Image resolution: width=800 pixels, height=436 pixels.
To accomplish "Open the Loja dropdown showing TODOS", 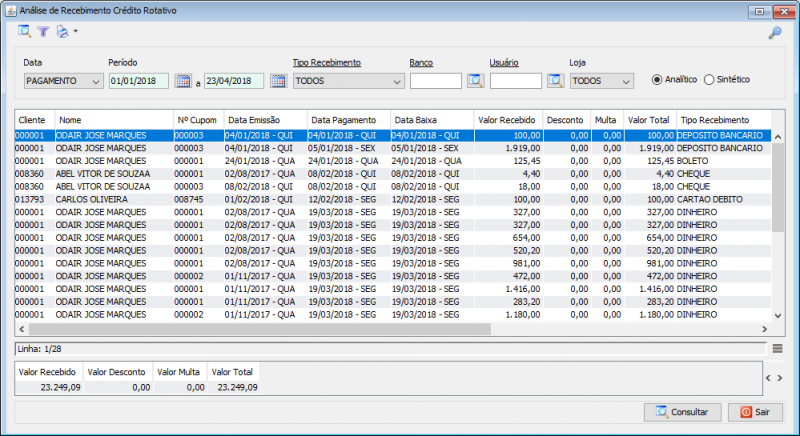I will coord(602,81).
